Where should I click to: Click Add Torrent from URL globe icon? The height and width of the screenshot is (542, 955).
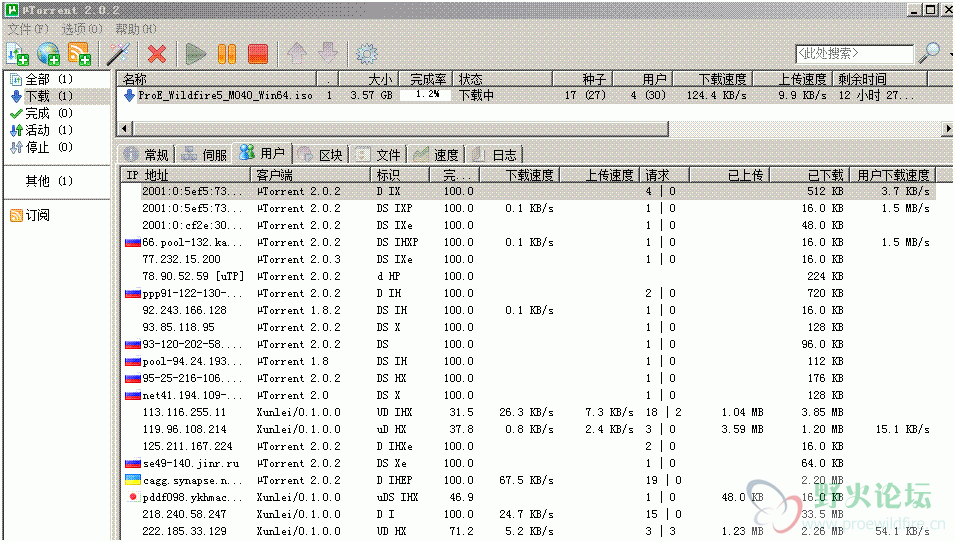point(48,54)
